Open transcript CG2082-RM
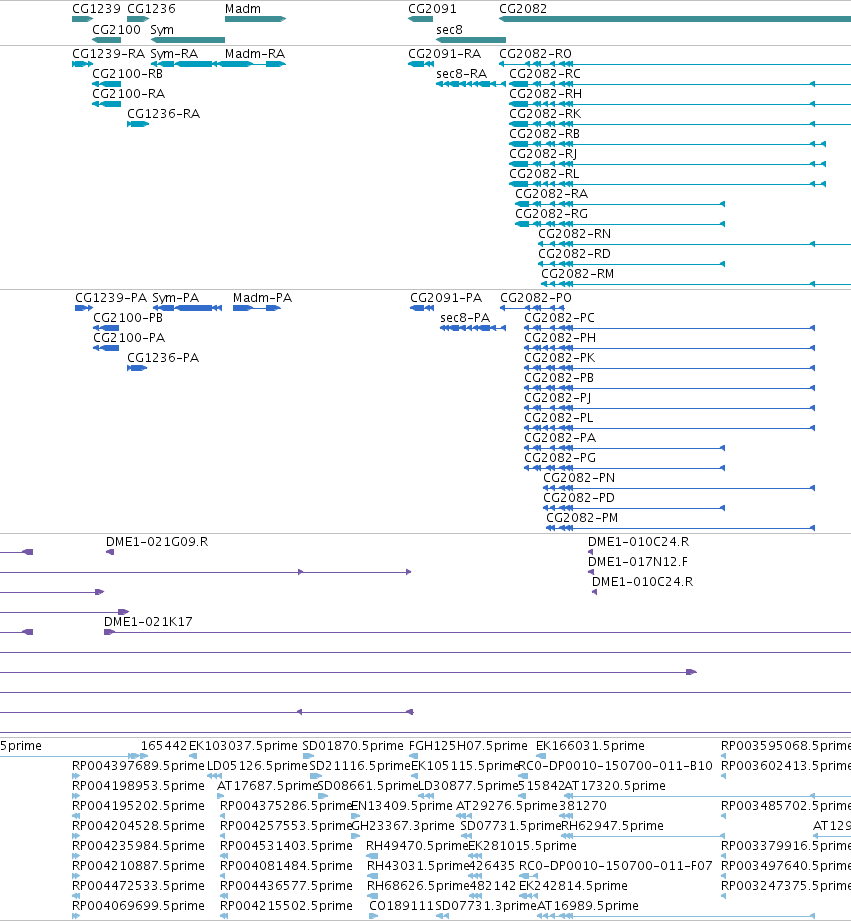Image resolution: width=851 pixels, height=921 pixels. [x=577, y=273]
